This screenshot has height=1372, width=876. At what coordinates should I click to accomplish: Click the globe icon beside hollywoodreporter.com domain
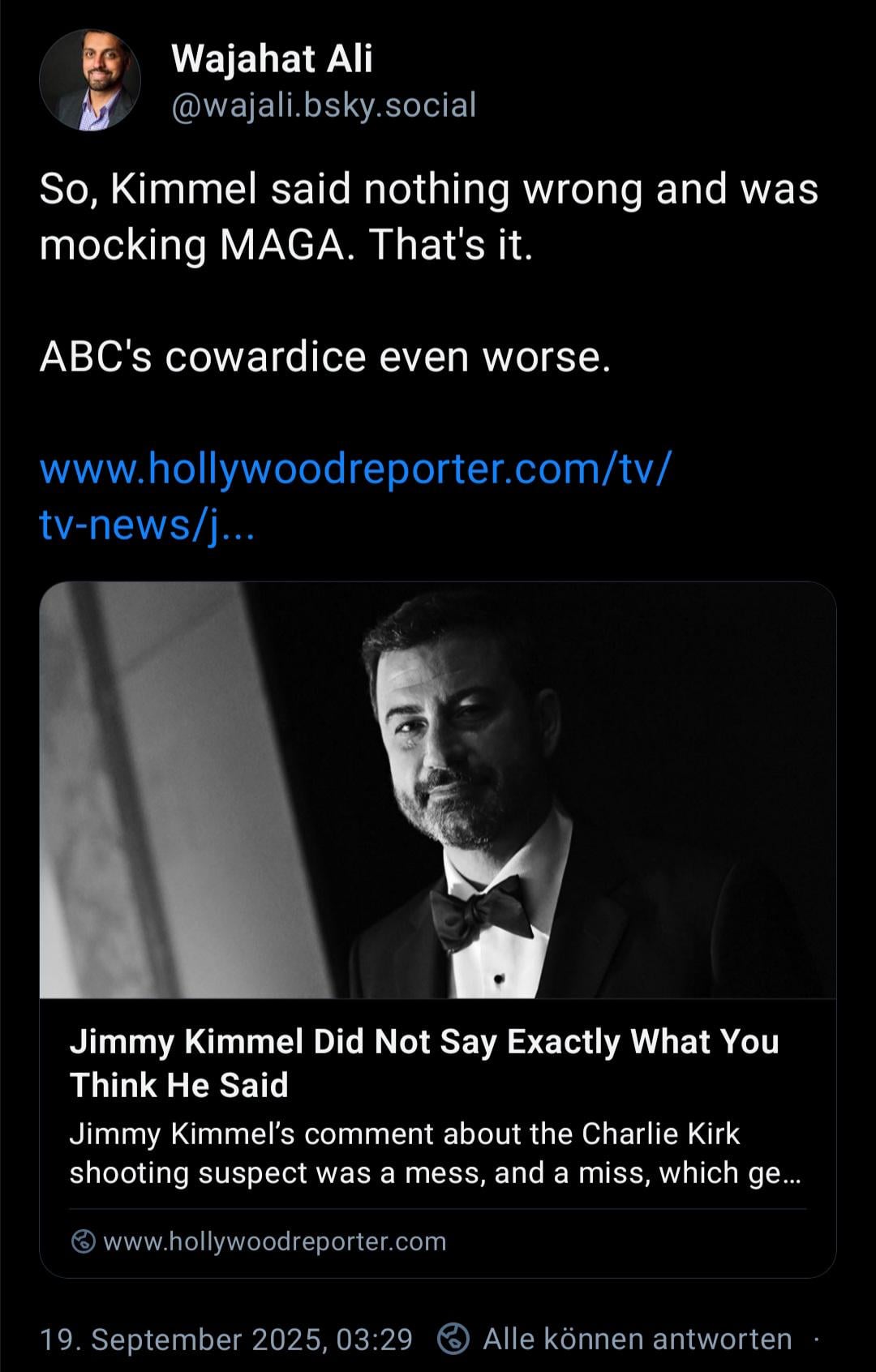[x=84, y=1241]
